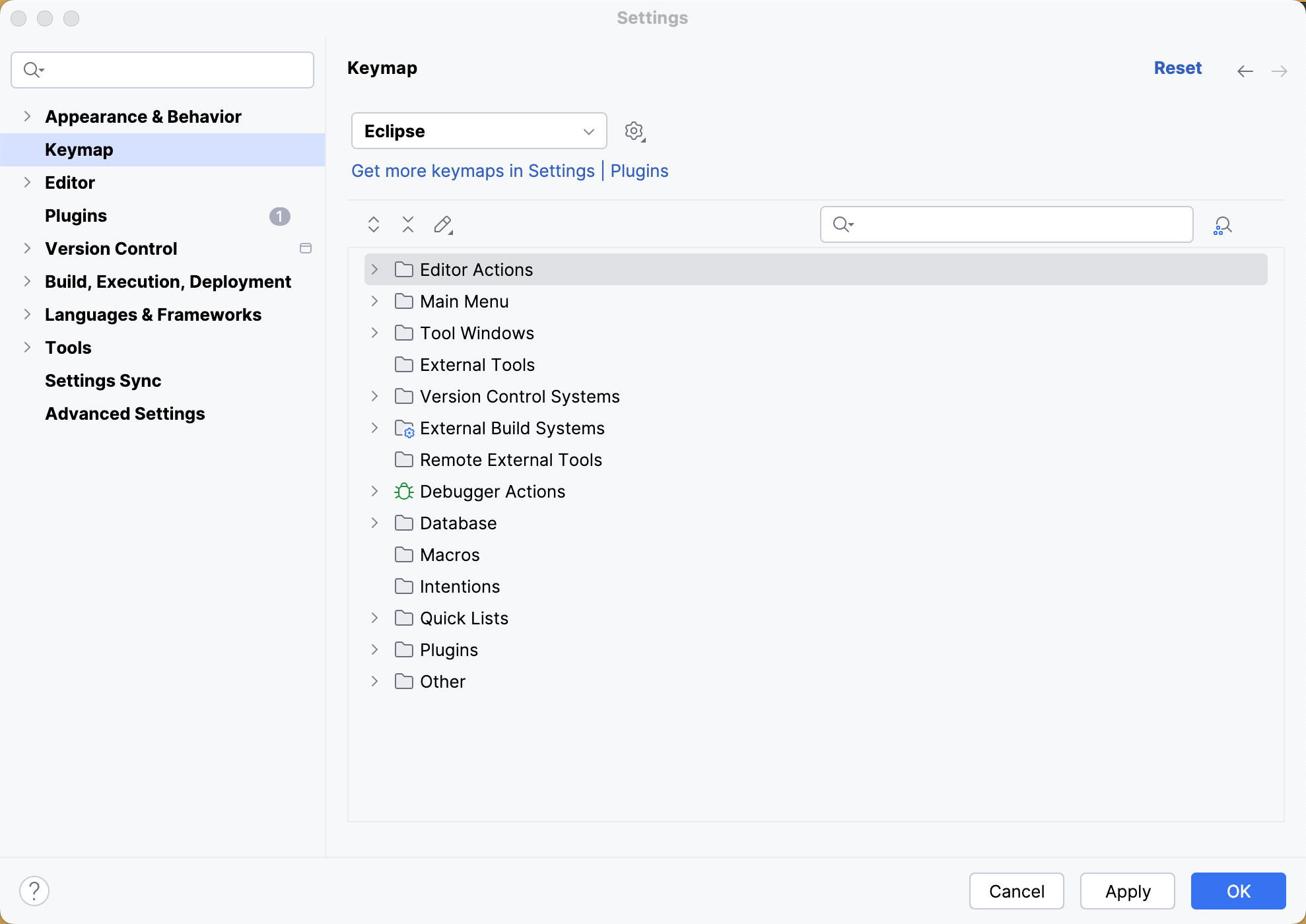The width and height of the screenshot is (1306, 924).
Task: Click the Plugins menu item in sidebar
Action: 75,215
